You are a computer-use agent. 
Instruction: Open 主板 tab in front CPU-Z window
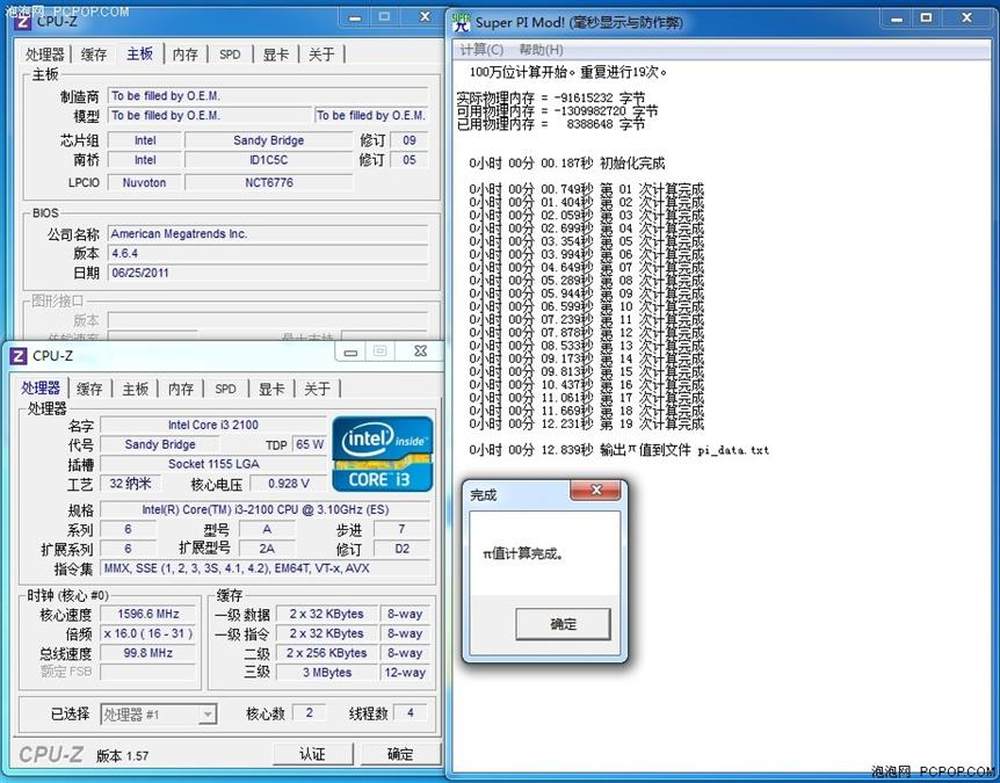[x=135, y=389]
